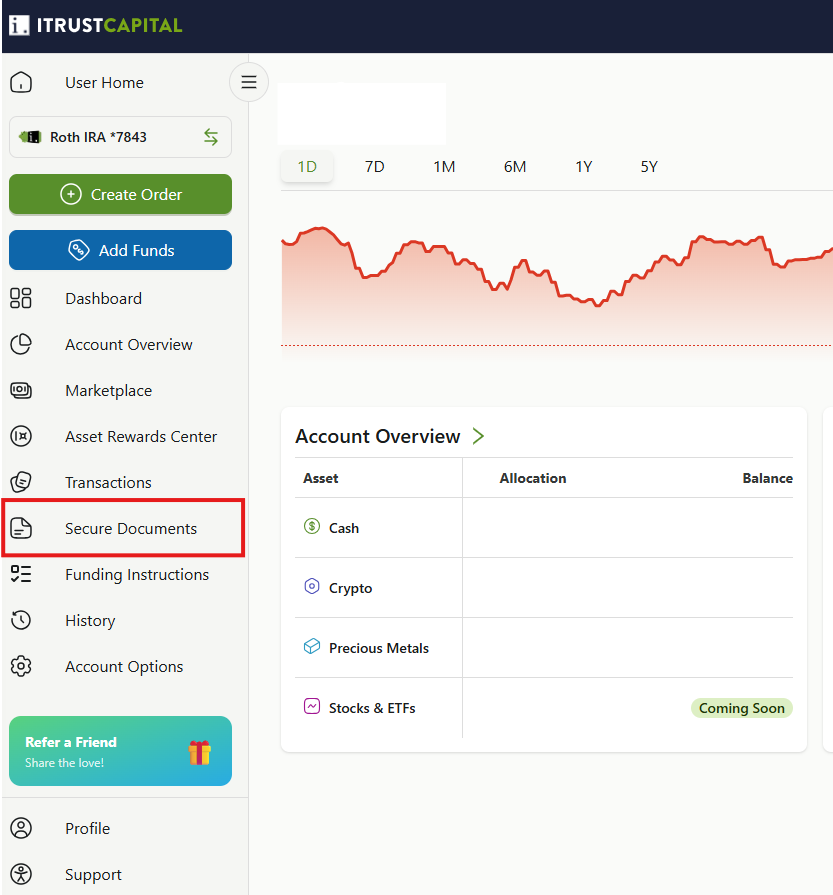Click the Allocation column header
The image size is (833, 895).
pos(533,478)
